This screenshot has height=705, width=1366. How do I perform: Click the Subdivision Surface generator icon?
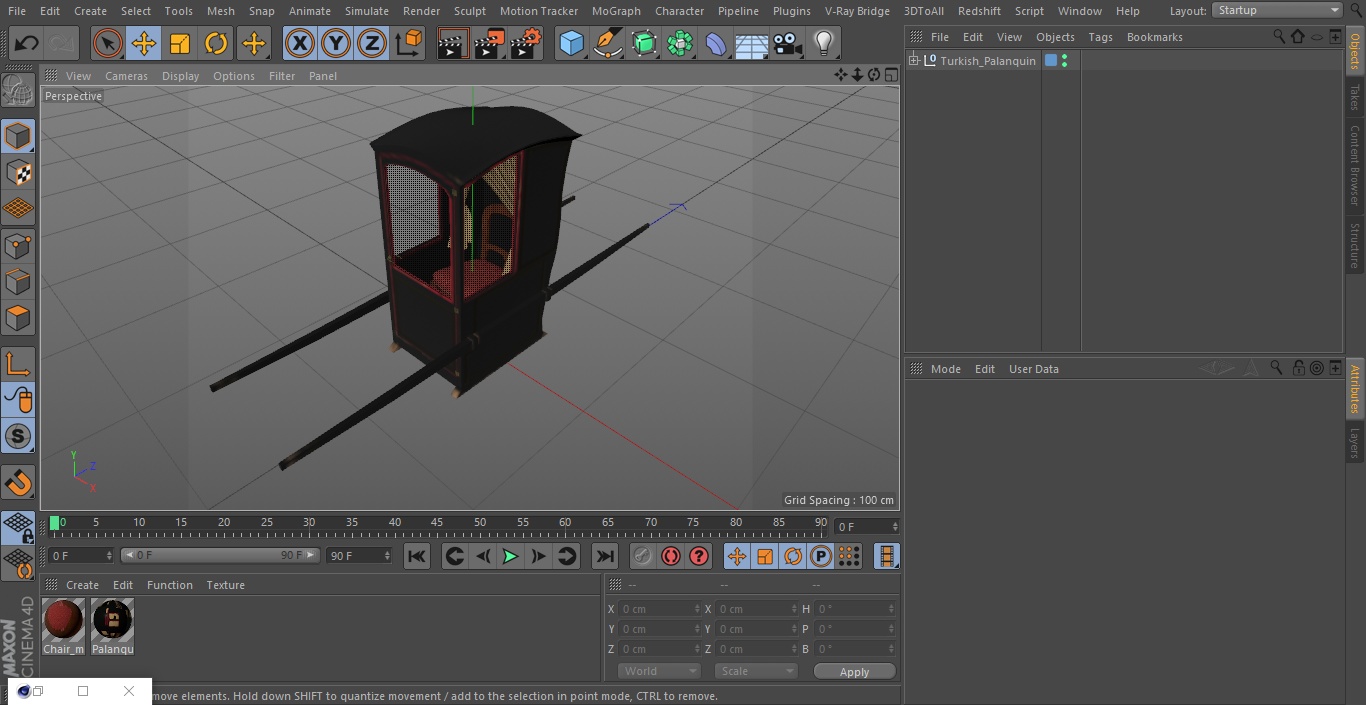click(644, 44)
